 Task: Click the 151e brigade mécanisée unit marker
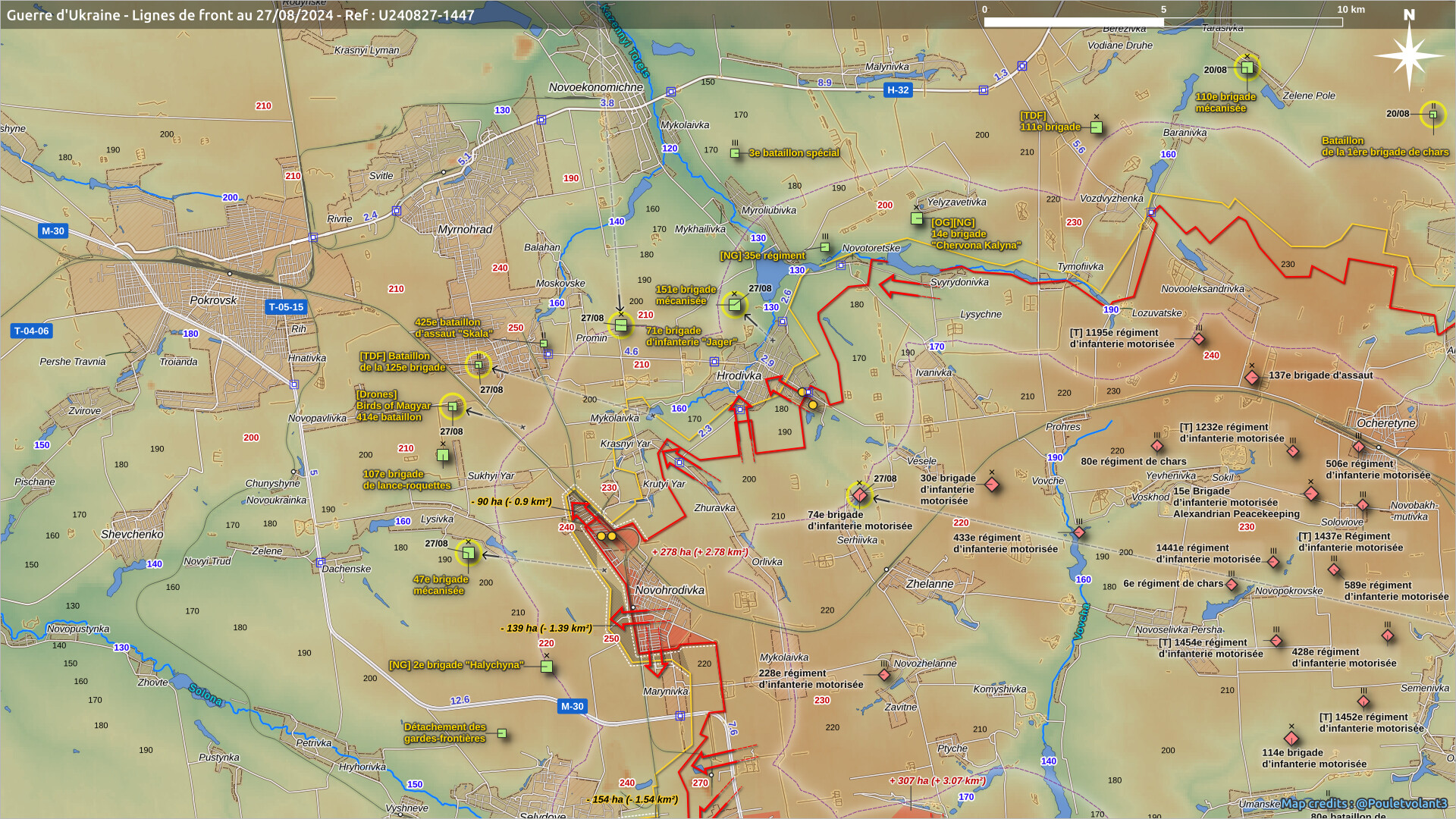734,305
